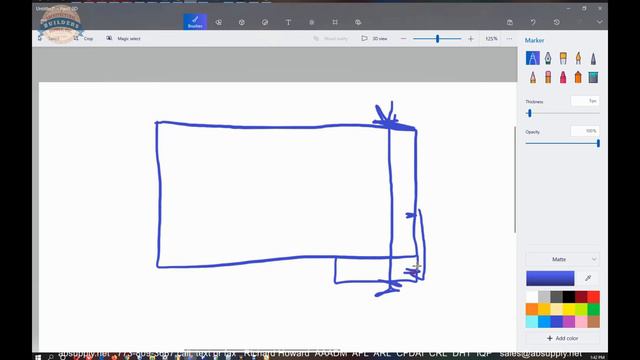Open the Stickers tab

pyautogui.click(x=265, y=22)
